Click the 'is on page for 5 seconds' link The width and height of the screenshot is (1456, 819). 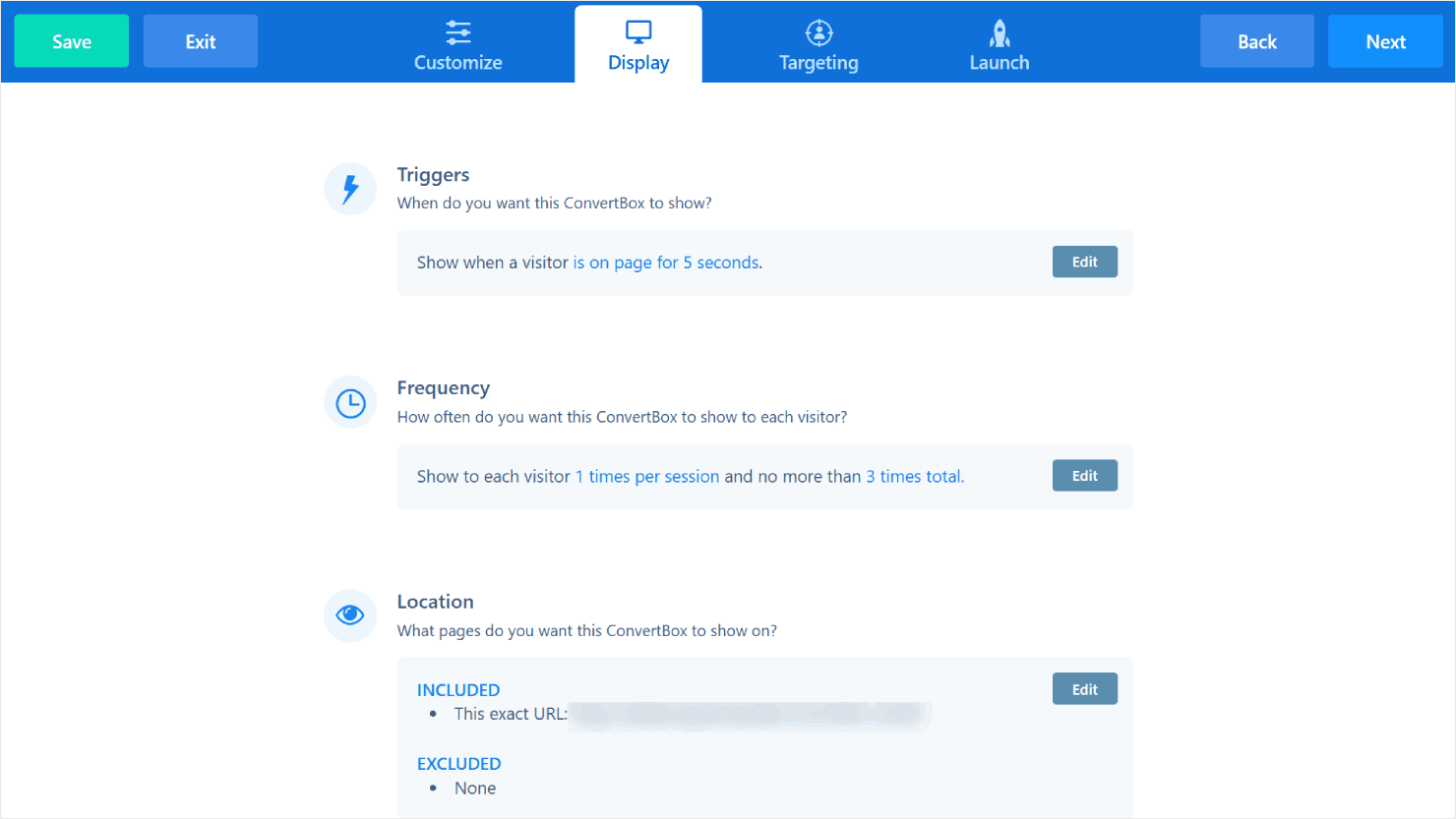tap(666, 263)
